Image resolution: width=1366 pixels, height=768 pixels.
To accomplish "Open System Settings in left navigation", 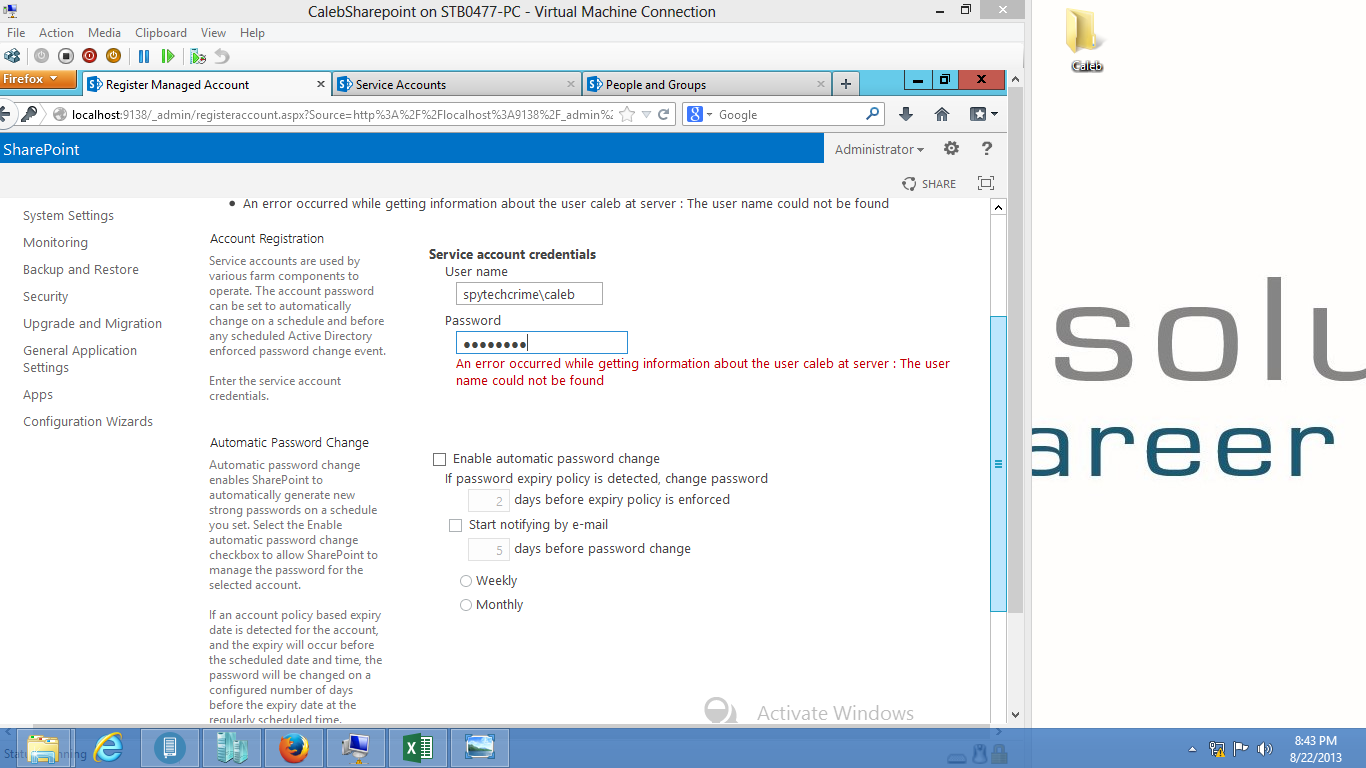I will [x=68, y=216].
